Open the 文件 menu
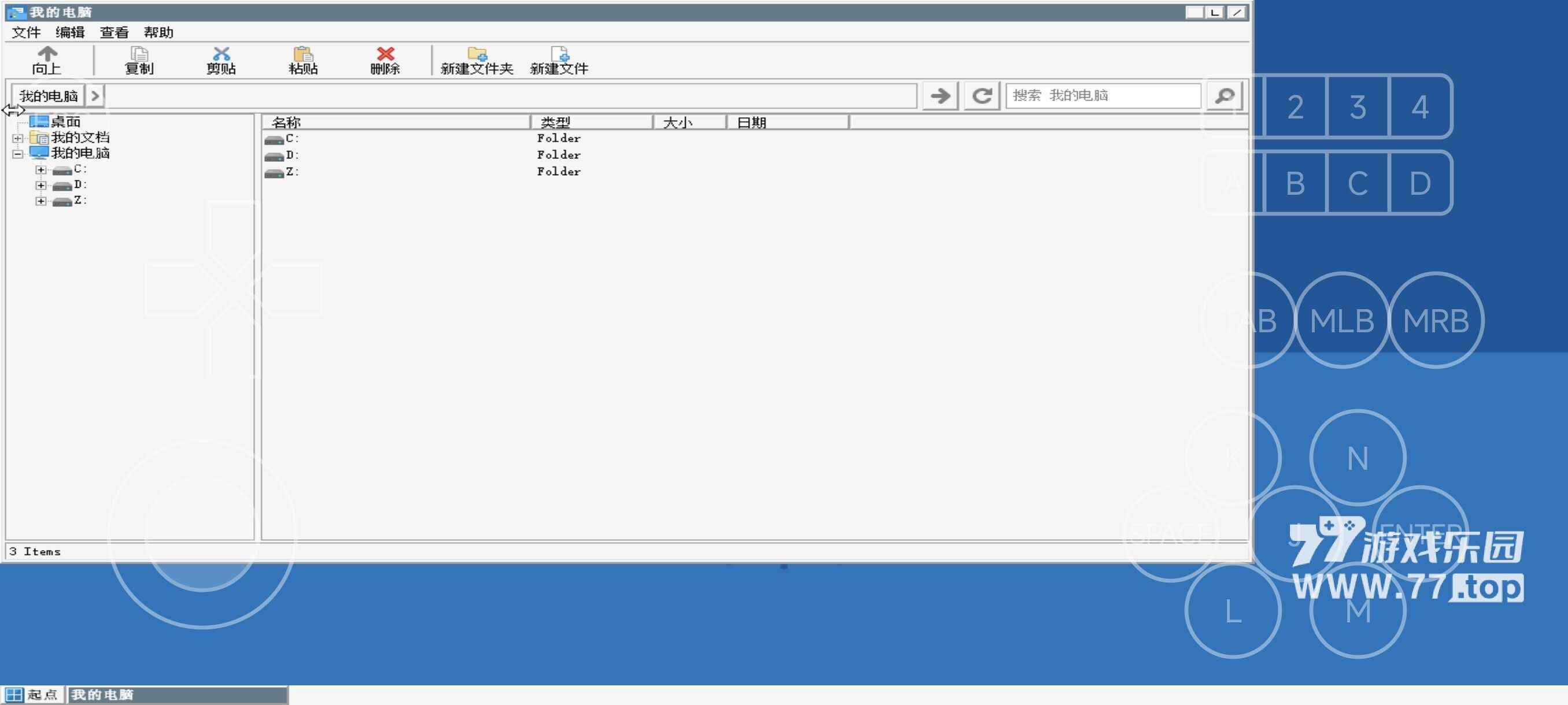The height and width of the screenshot is (705, 1568). click(26, 32)
